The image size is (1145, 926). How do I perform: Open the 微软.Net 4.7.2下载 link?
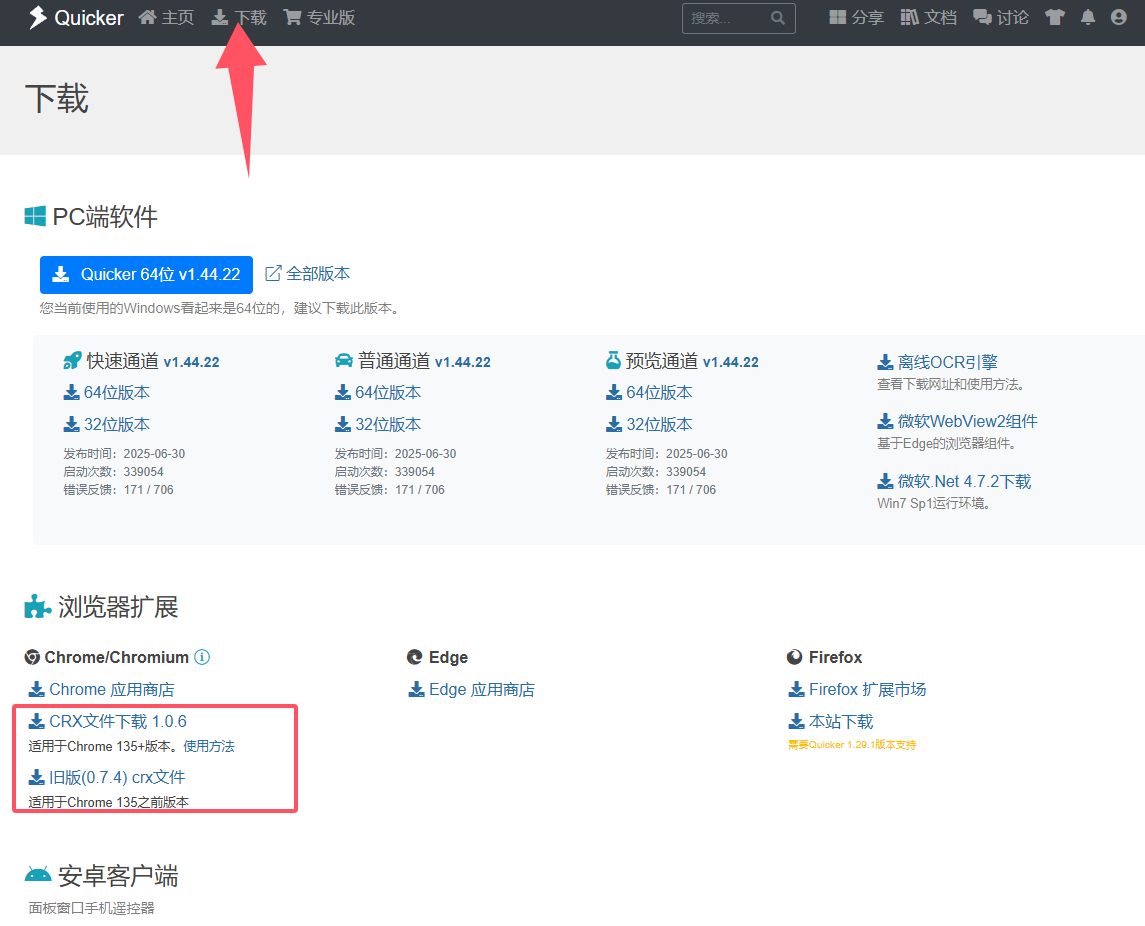click(x=954, y=482)
